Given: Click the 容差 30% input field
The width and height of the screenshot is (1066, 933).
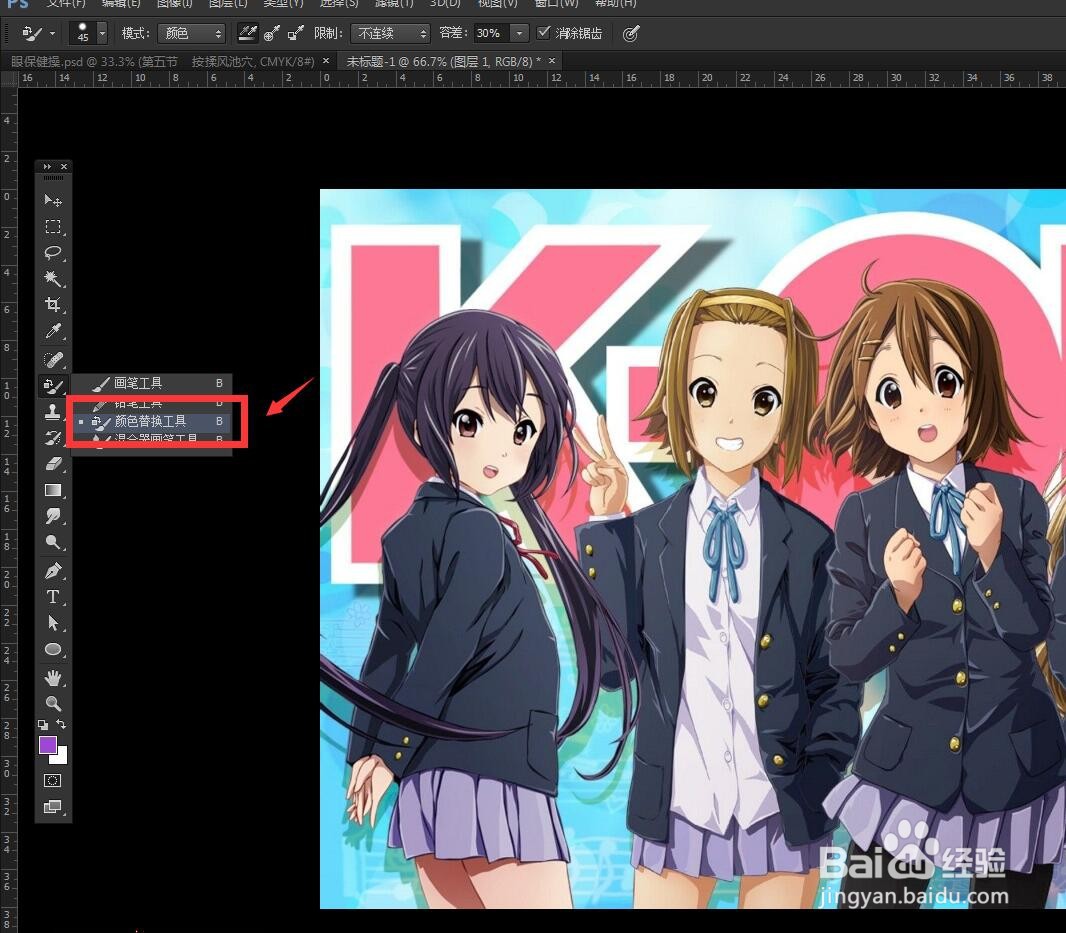Looking at the screenshot, I should click(491, 33).
